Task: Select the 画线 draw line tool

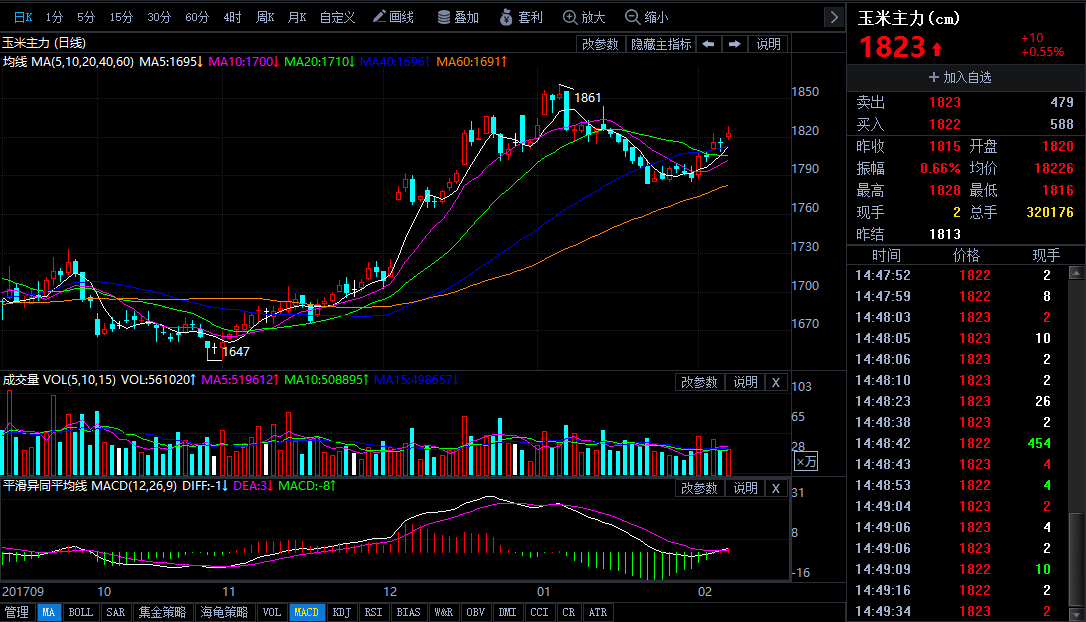Action: coord(393,17)
